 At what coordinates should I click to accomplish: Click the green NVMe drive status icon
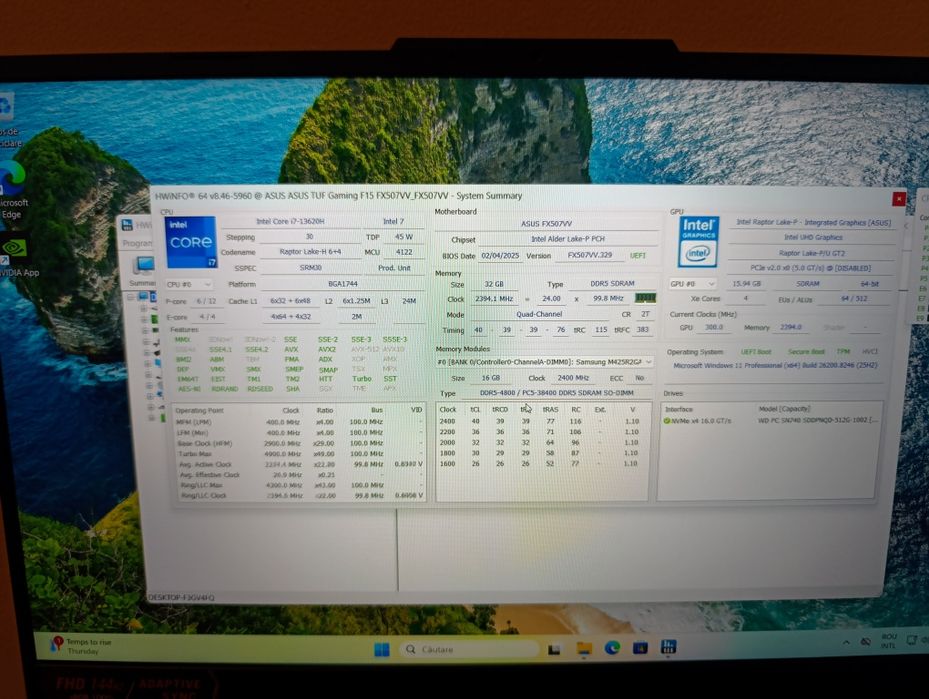(x=667, y=421)
